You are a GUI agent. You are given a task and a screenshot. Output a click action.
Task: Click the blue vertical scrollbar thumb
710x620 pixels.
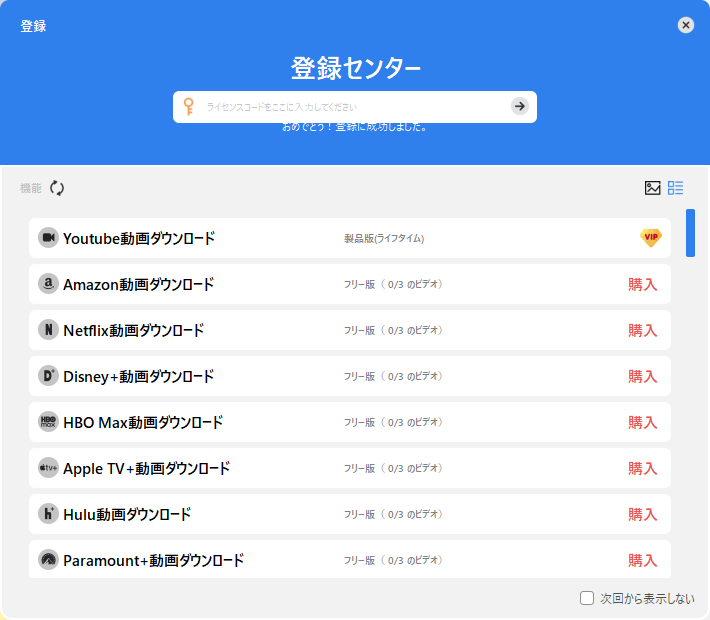(690, 233)
